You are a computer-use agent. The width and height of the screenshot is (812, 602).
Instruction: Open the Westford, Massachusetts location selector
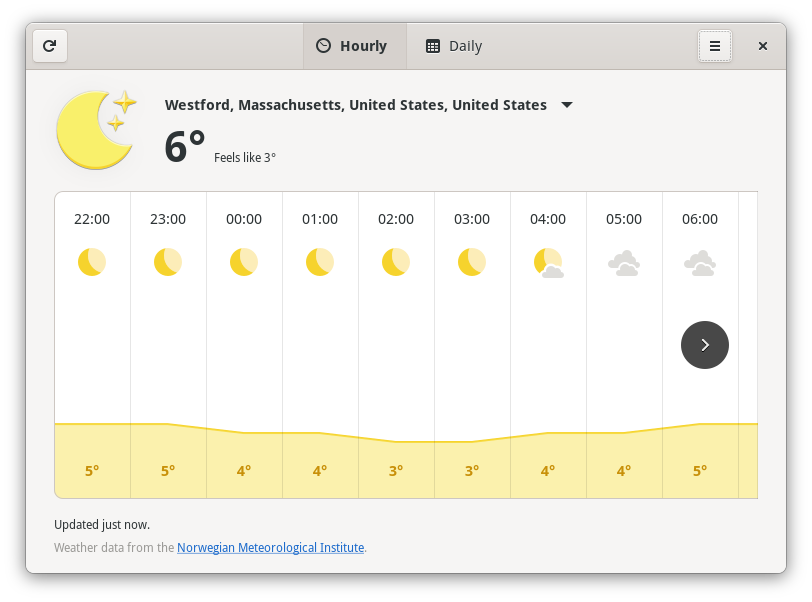(356, 105)
